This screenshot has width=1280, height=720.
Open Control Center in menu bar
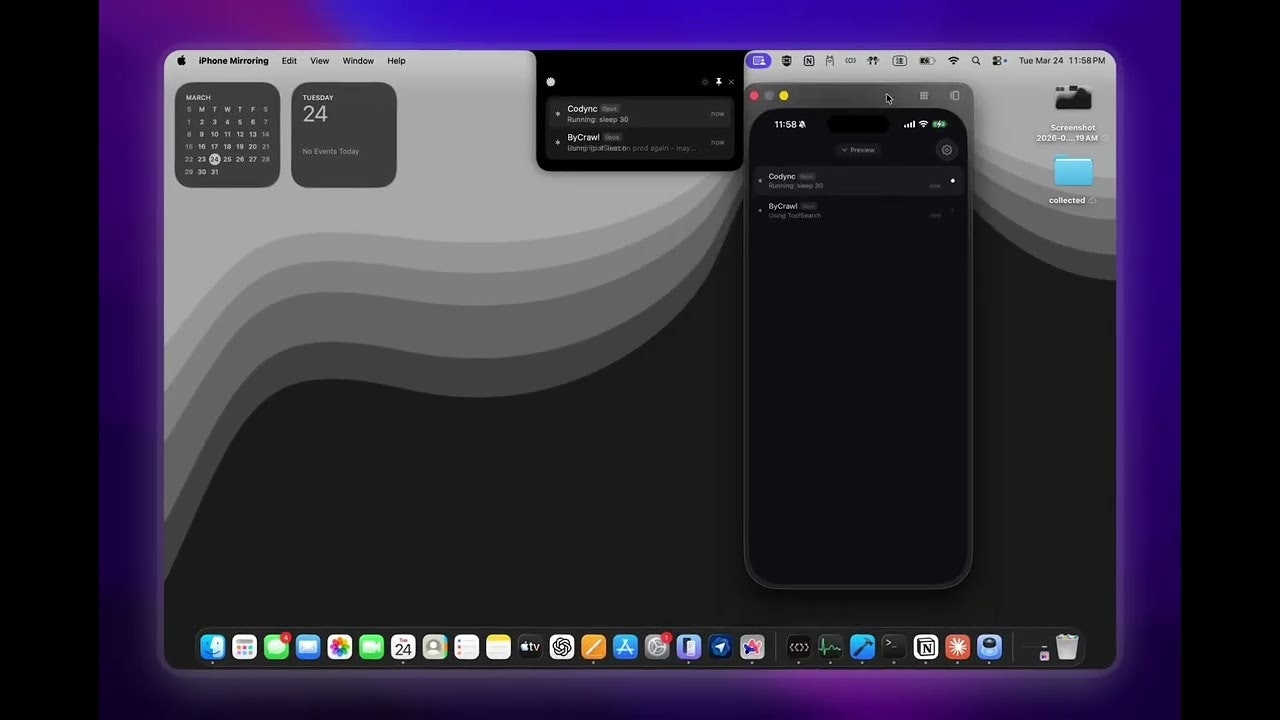pos(999,61)
